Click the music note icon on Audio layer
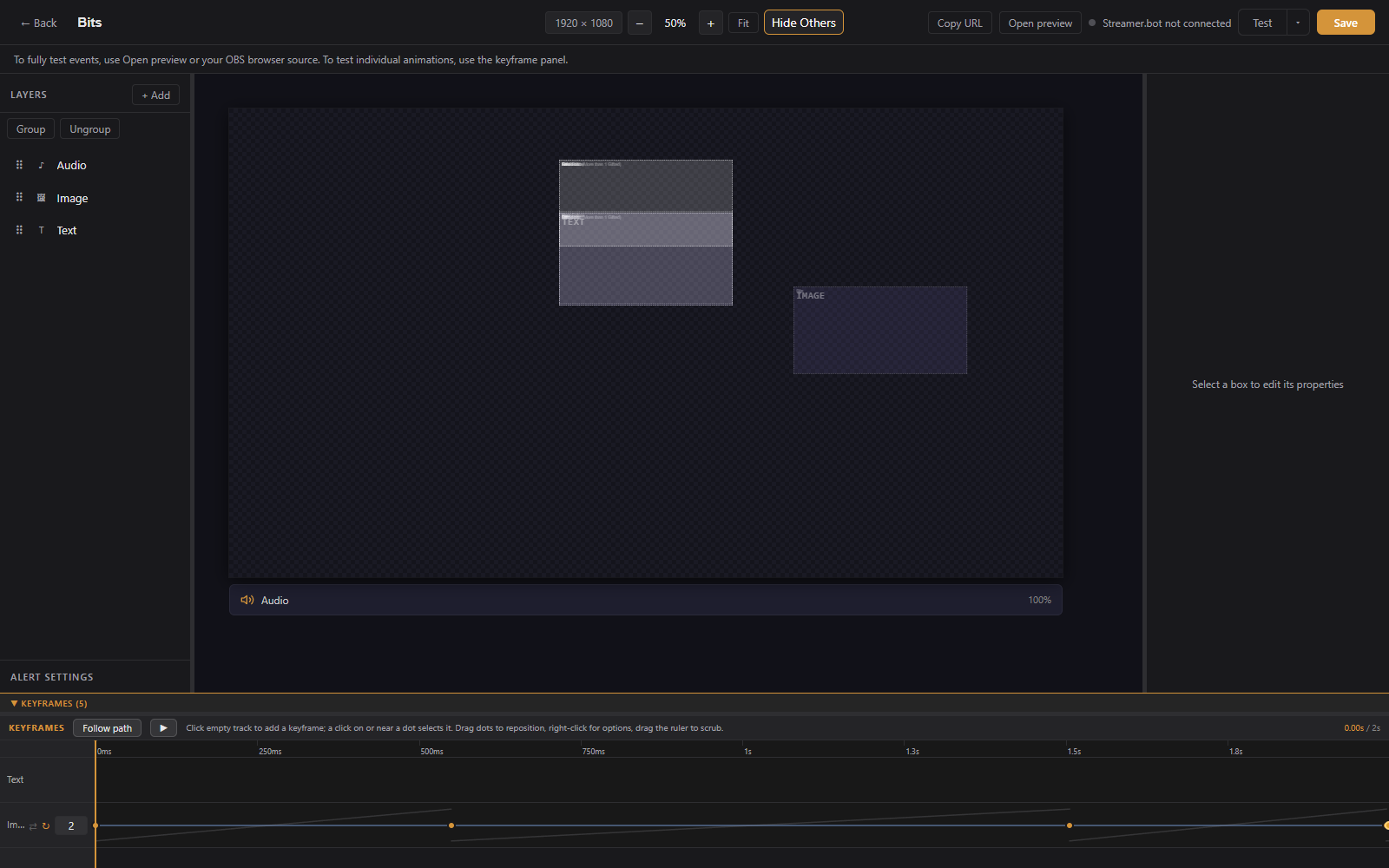 (x=41, y=165)
